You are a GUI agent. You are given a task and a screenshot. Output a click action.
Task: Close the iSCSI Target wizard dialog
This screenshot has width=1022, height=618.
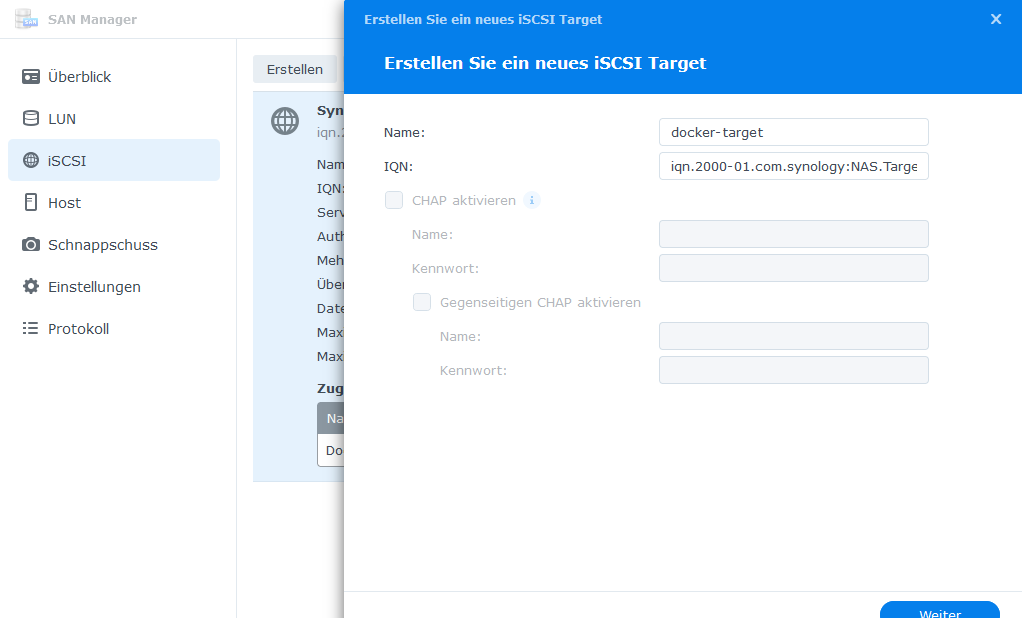(x=995, y=19)
